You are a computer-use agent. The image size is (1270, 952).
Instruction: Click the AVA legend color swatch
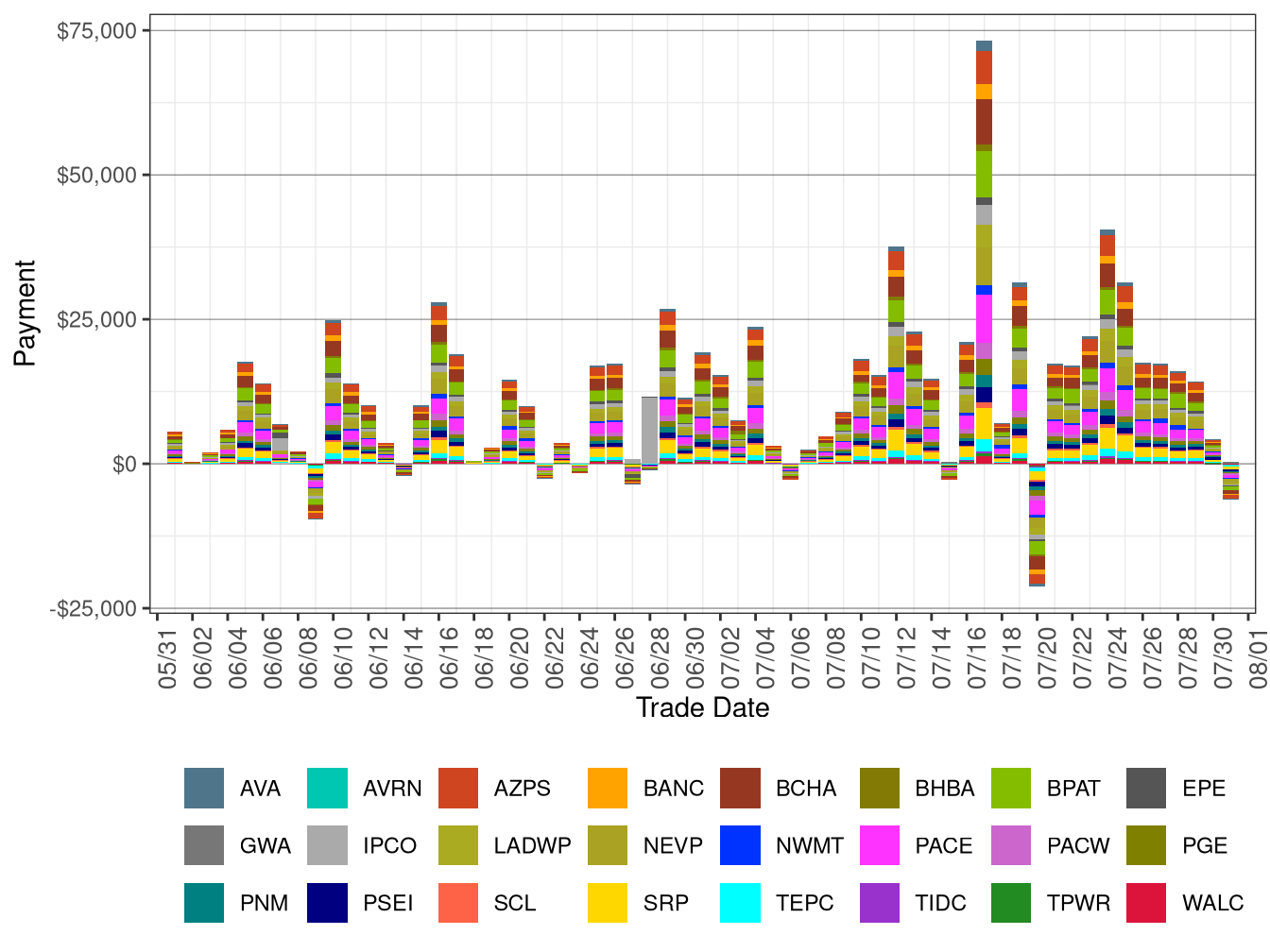204,789
